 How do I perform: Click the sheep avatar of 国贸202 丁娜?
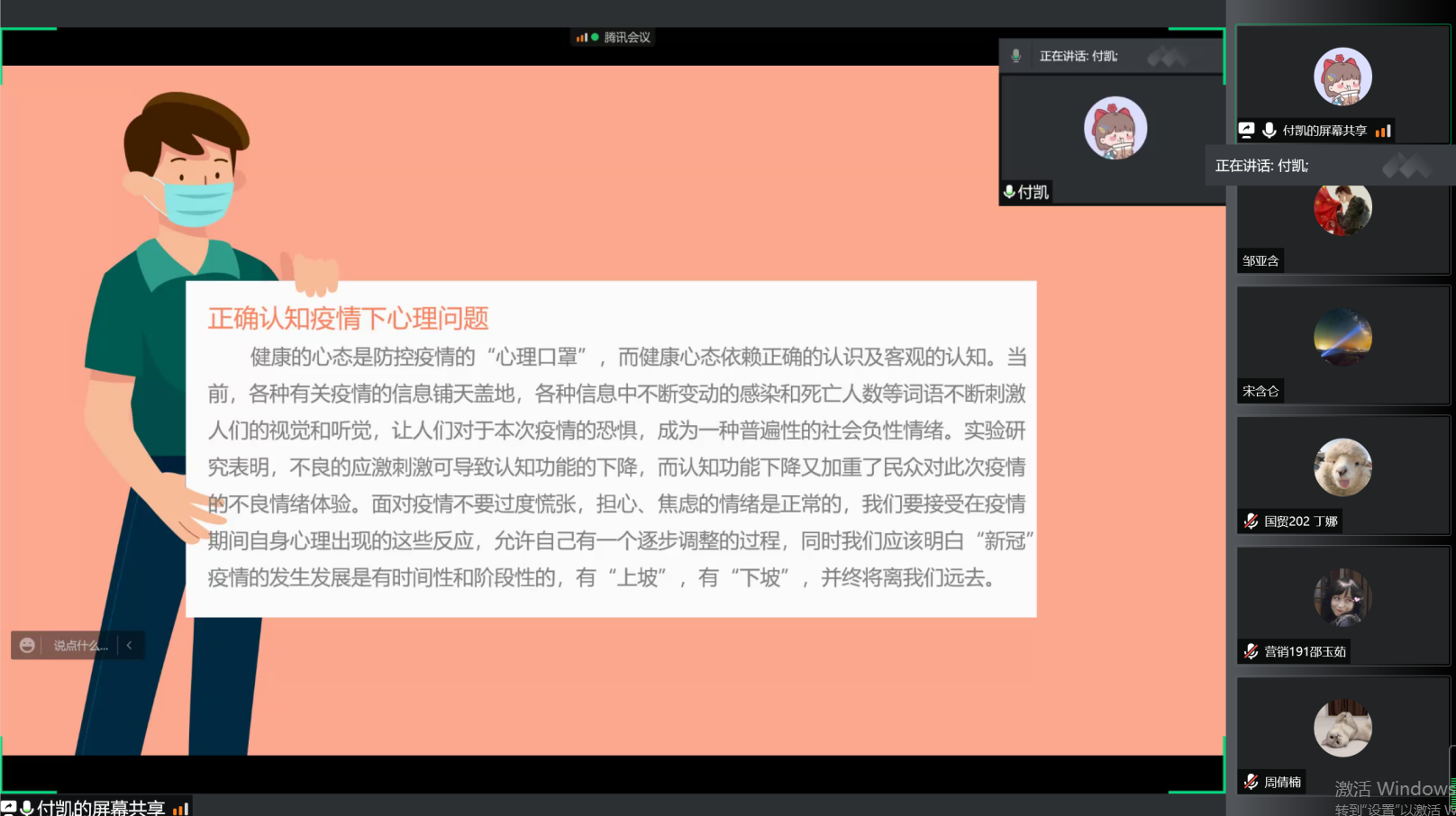pyautogui.click(x=1342, y=467)
